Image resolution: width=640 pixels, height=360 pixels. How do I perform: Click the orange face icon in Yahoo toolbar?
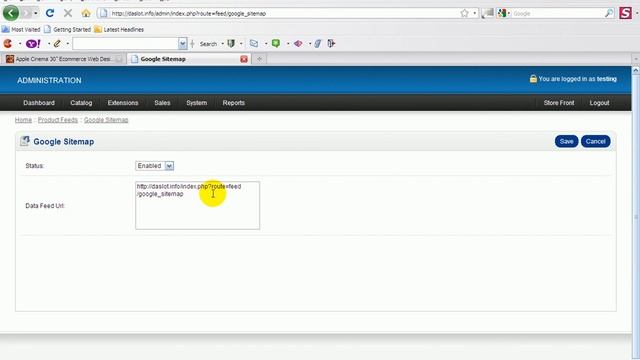tap(8, 43)
